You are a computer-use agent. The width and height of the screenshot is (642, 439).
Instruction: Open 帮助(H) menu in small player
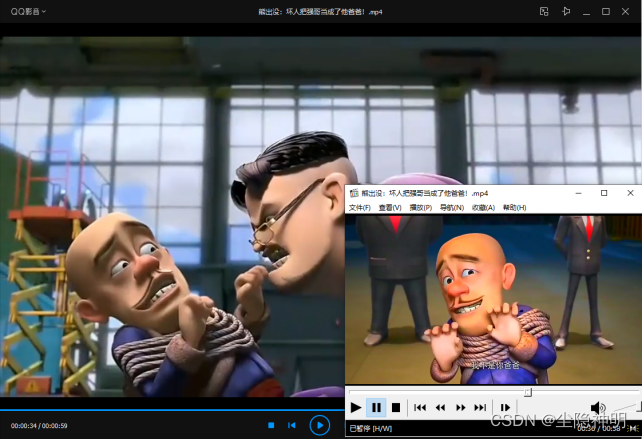[515, 208]
